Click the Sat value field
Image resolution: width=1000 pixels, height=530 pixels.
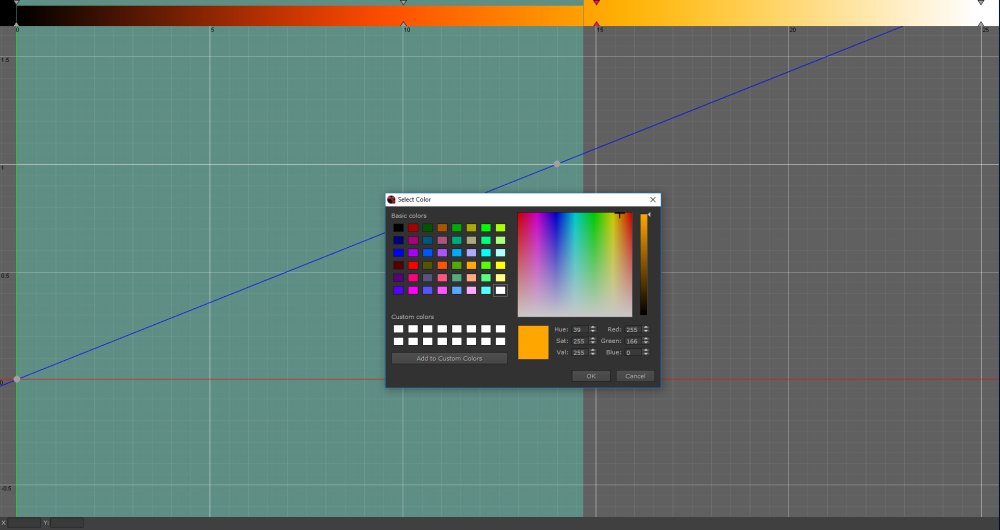(x=580, y=341)
